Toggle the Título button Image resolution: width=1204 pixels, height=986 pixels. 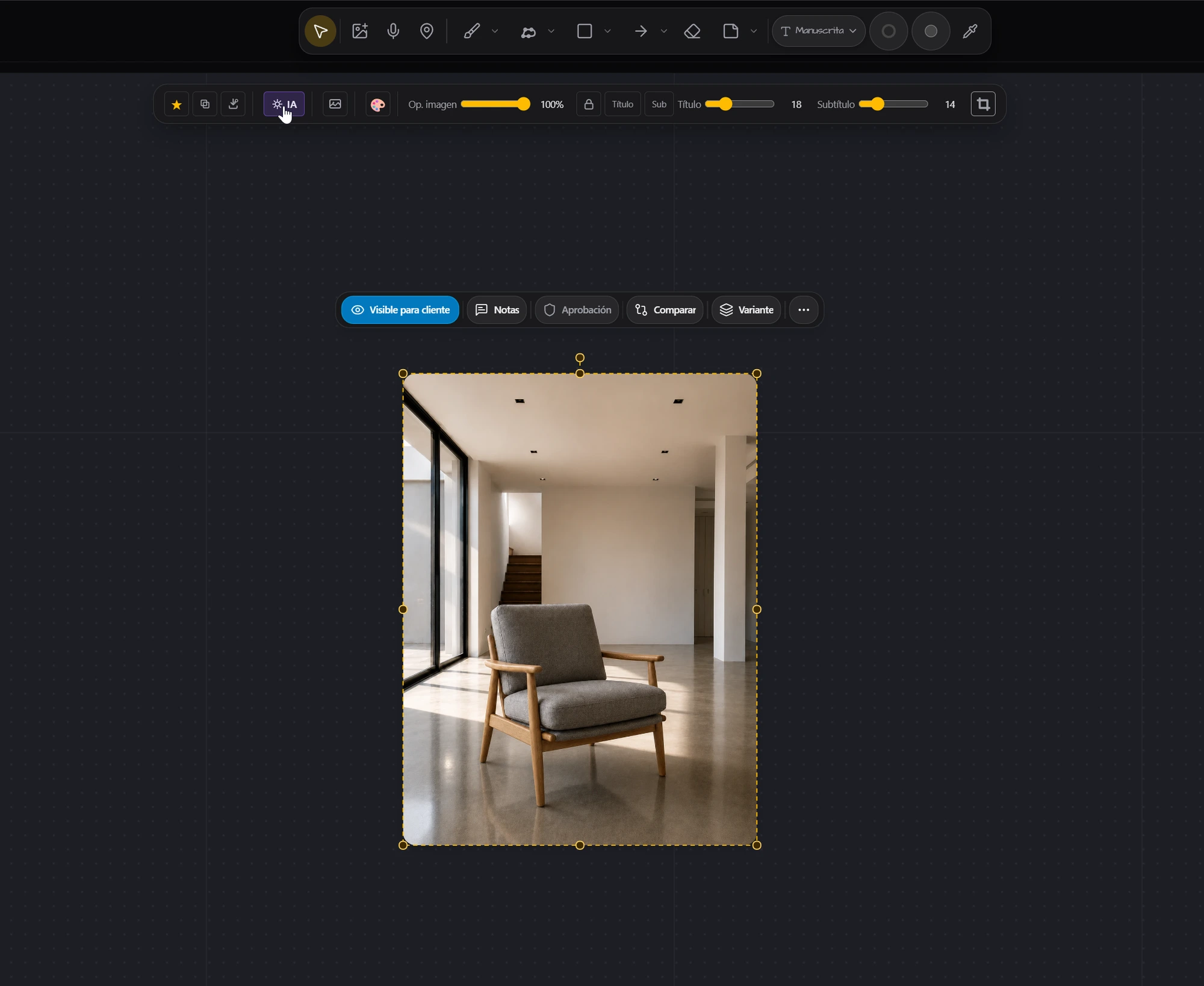point(622,104)
